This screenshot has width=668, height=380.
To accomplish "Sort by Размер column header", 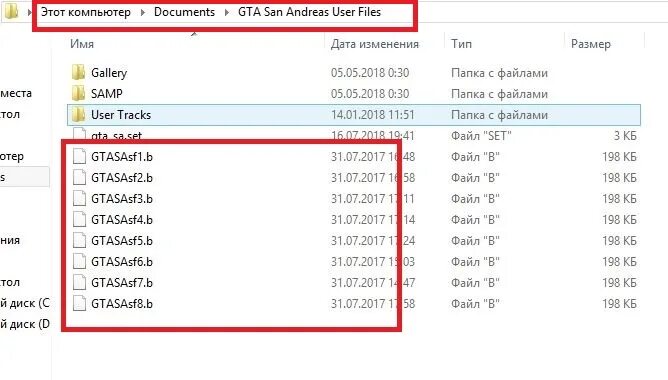I will (590, 44).
